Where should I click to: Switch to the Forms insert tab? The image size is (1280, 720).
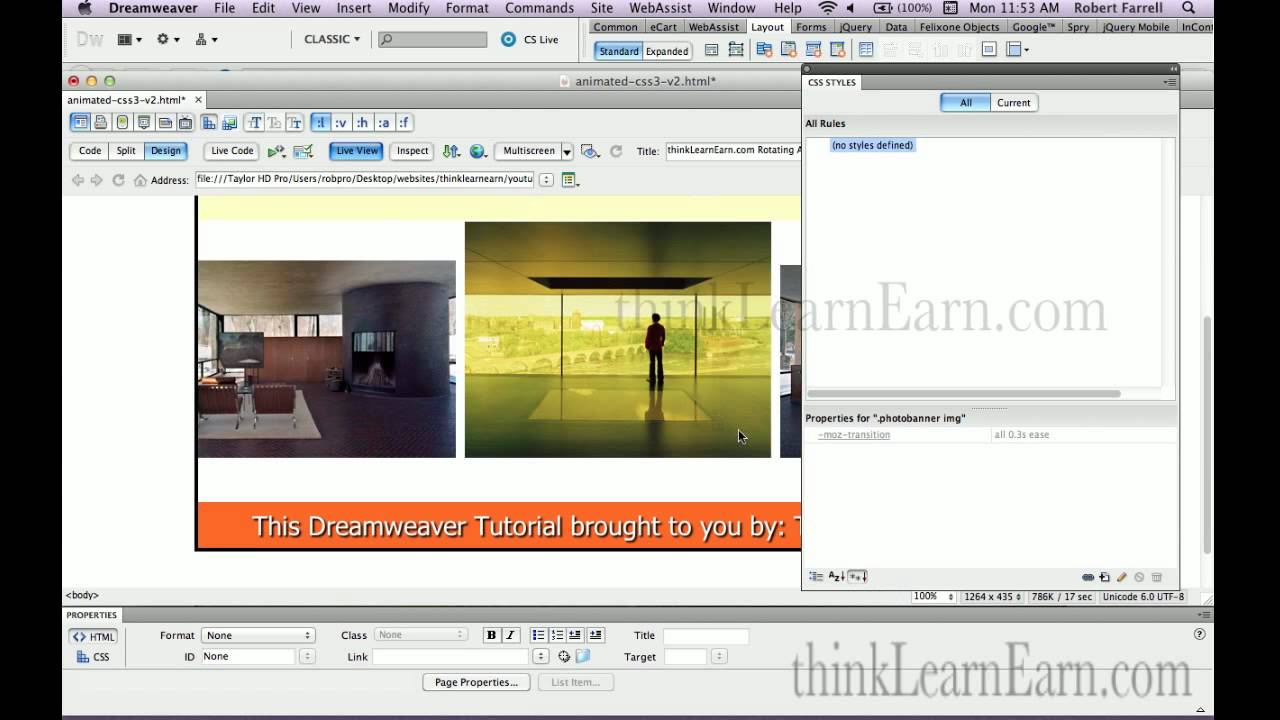pyautogui.click(x=811, y=27)
